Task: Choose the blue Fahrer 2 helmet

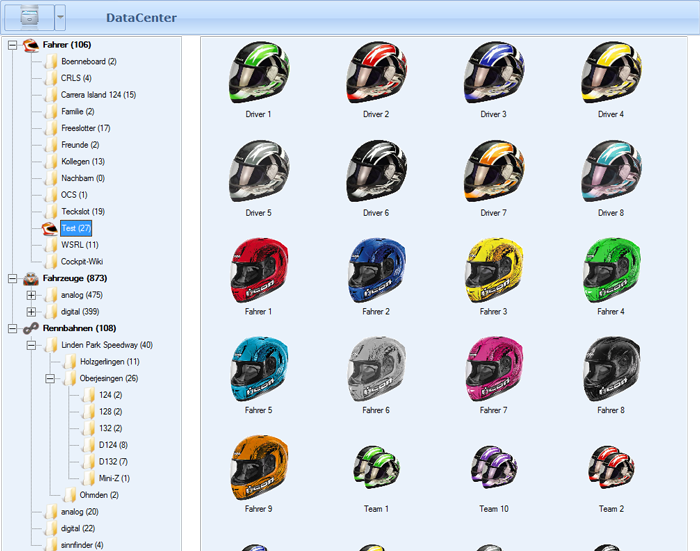Action: [x=376, y=270]
